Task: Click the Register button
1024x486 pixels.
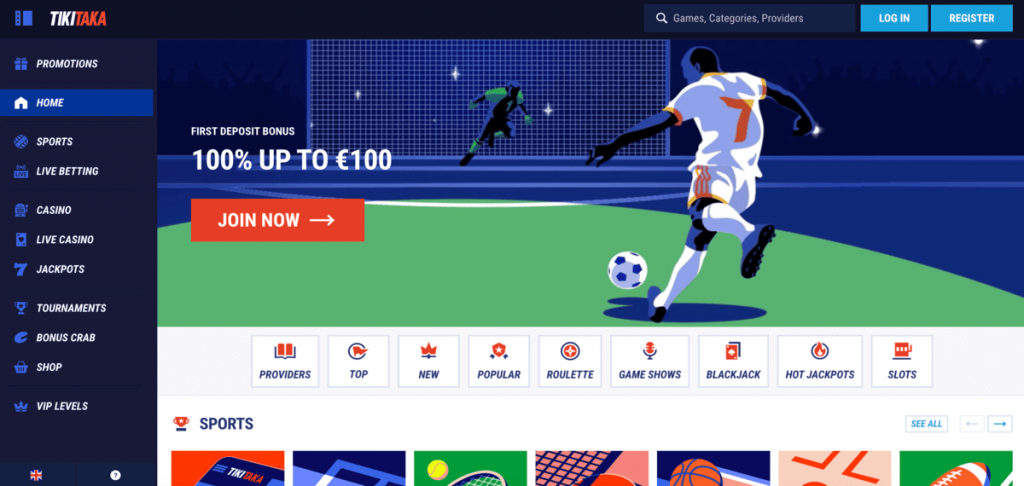Action: (972, 18)
